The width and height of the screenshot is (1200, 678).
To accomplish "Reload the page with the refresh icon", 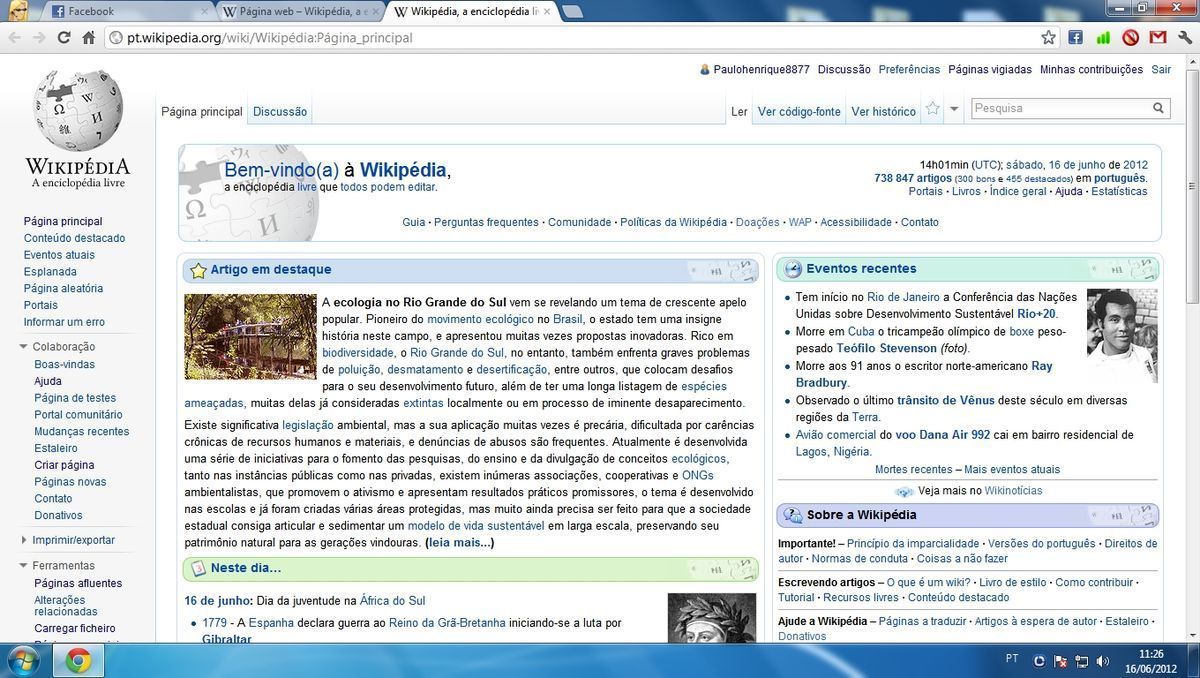I will 64,37.
